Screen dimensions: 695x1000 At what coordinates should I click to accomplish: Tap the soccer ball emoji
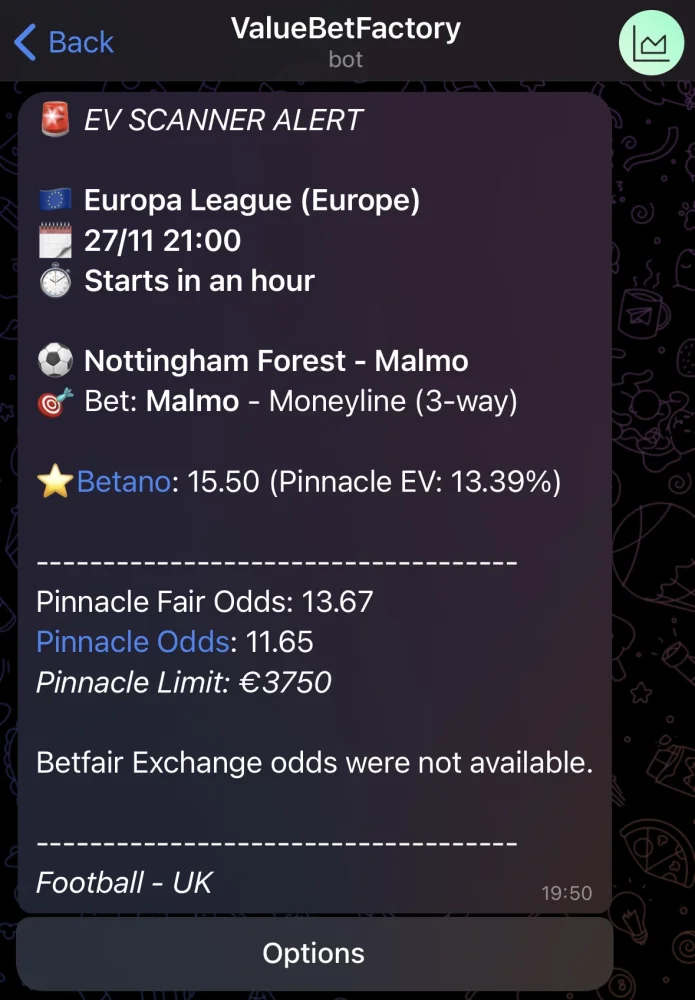pos(55,360)
